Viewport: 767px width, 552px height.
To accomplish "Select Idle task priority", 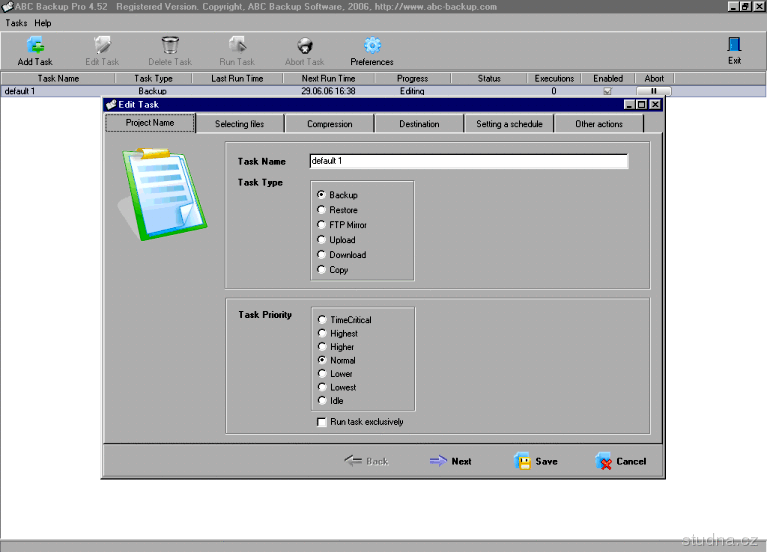I will [x=321, y=400].
